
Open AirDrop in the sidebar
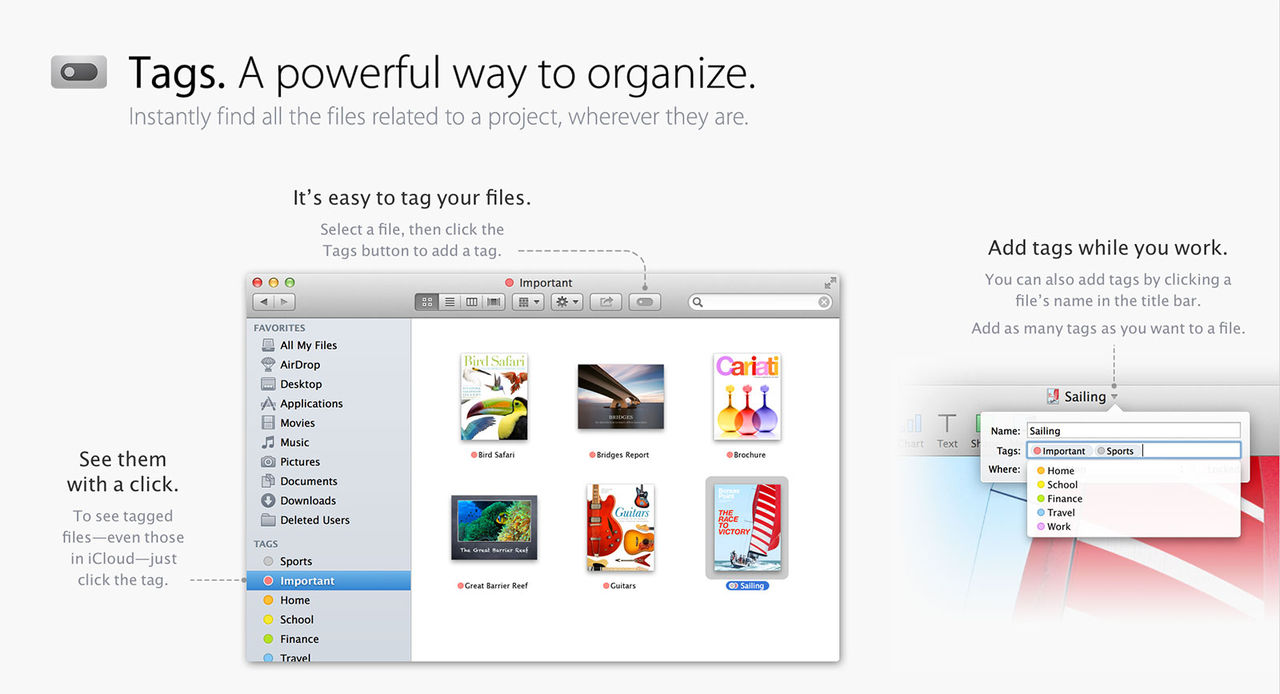coord(300,365)
